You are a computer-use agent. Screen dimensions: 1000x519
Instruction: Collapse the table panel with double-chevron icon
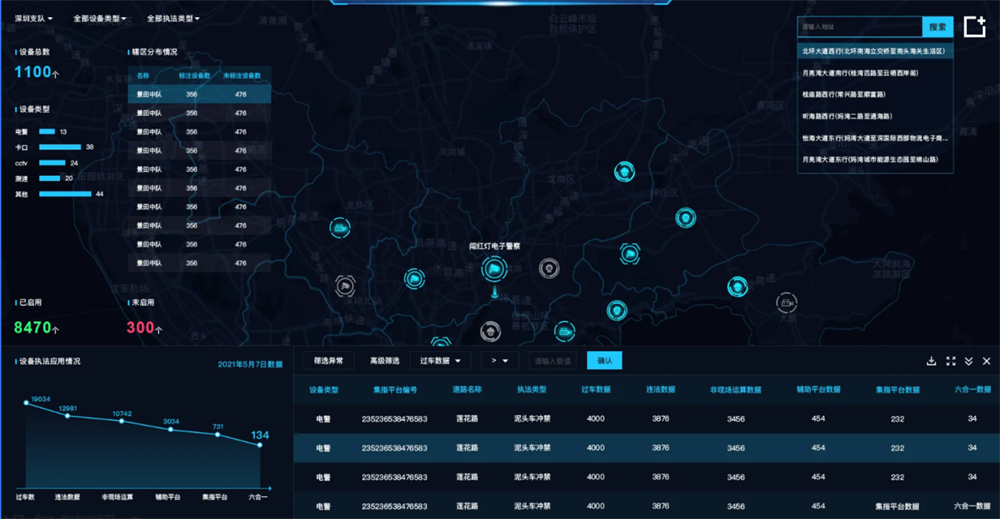(x=968, y=361)
